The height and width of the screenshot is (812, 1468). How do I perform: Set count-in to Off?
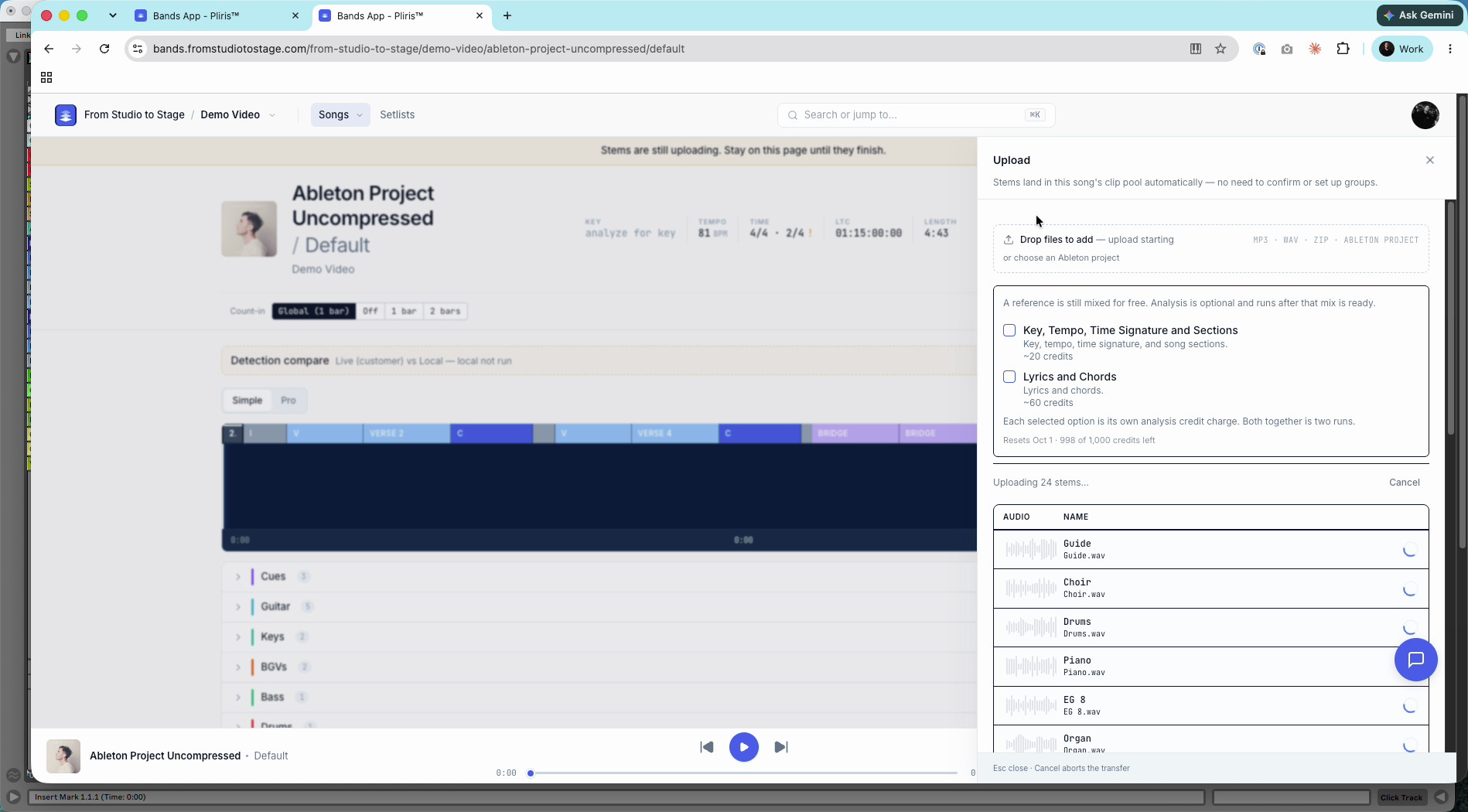click(x=370, y=311)
